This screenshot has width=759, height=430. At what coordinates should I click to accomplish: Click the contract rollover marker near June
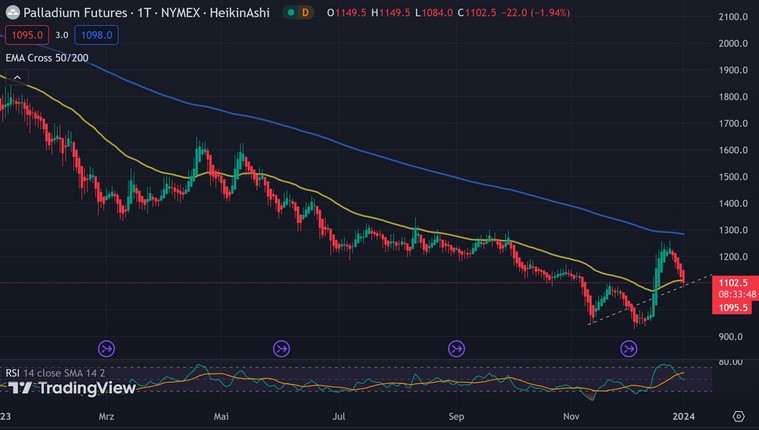coord(281,348)
